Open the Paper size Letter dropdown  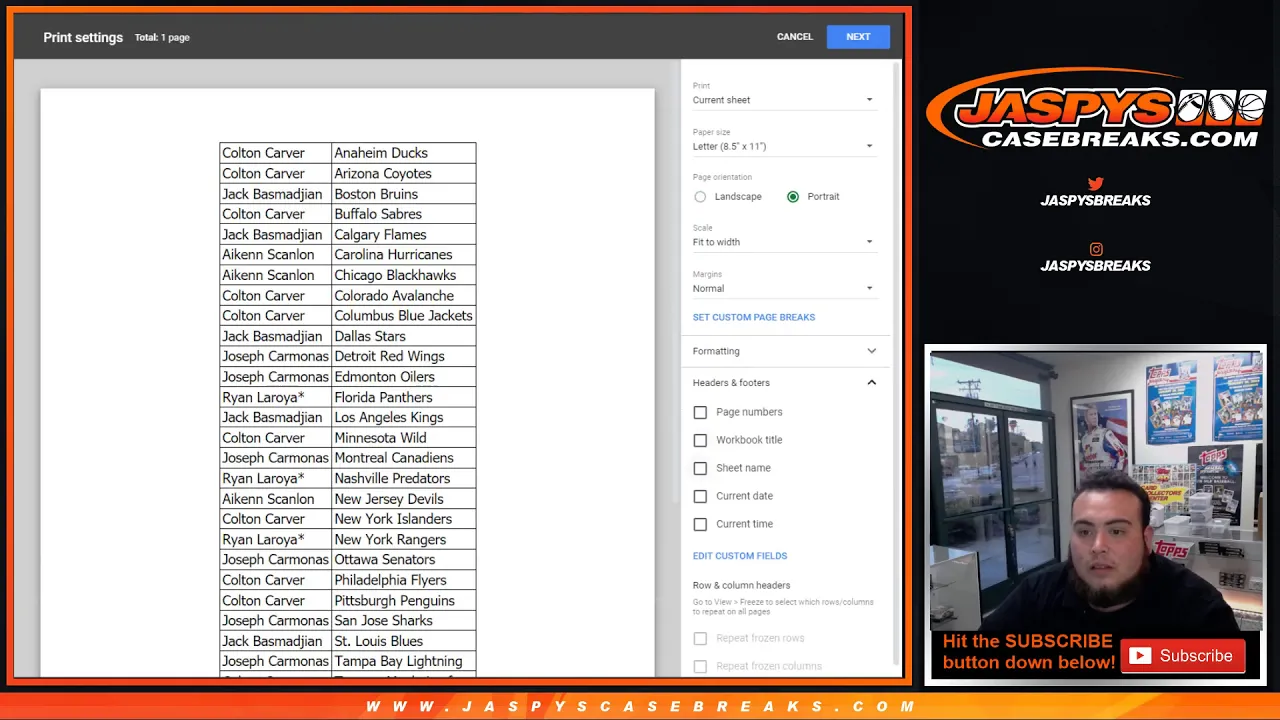(783, 146)
